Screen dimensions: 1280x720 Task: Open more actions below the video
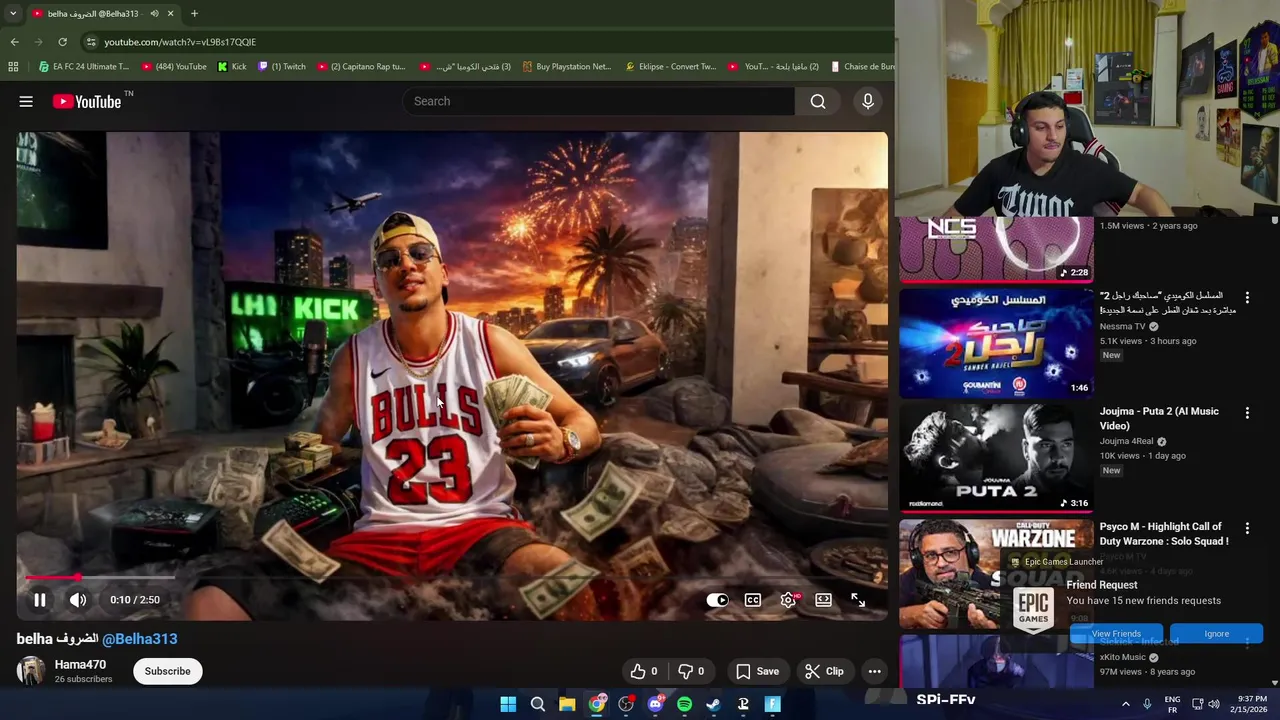click(875, 671)
